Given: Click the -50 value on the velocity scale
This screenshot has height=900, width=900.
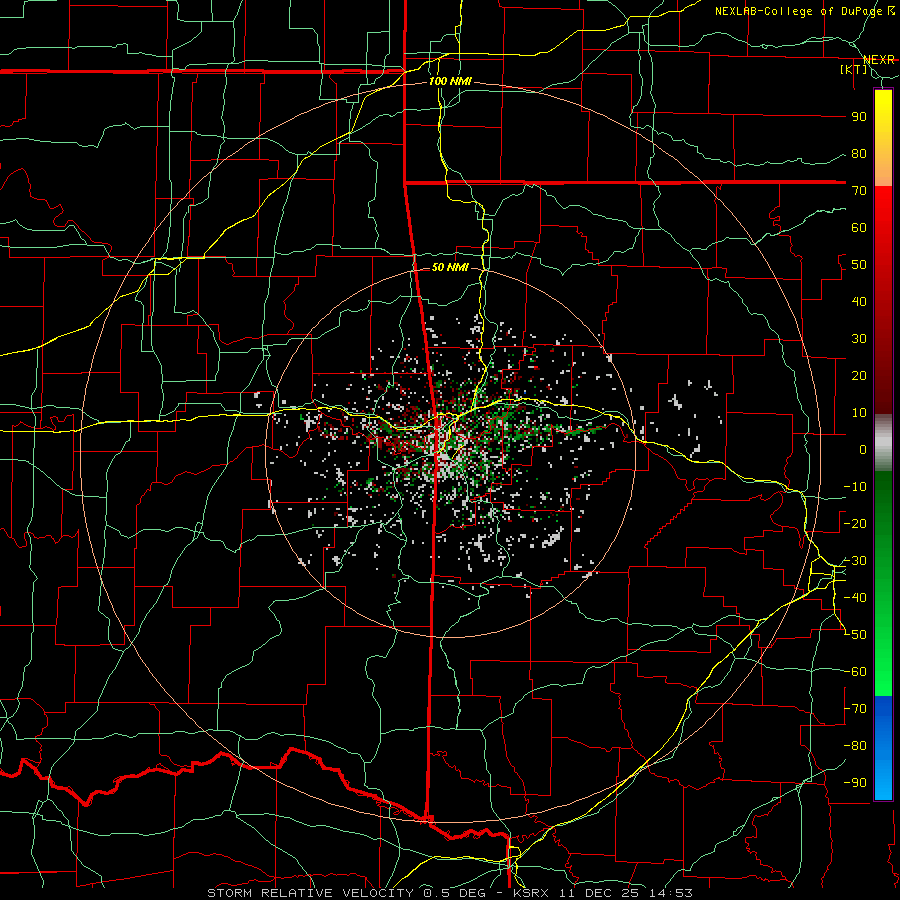Looking at the screenshot, I should point(855,635).
